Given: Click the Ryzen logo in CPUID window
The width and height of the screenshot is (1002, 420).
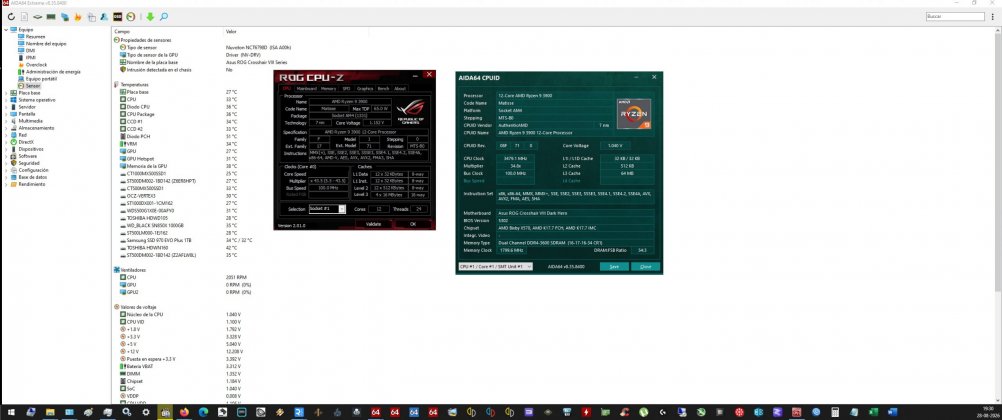Looking at the screenshot, I should 633,112.
